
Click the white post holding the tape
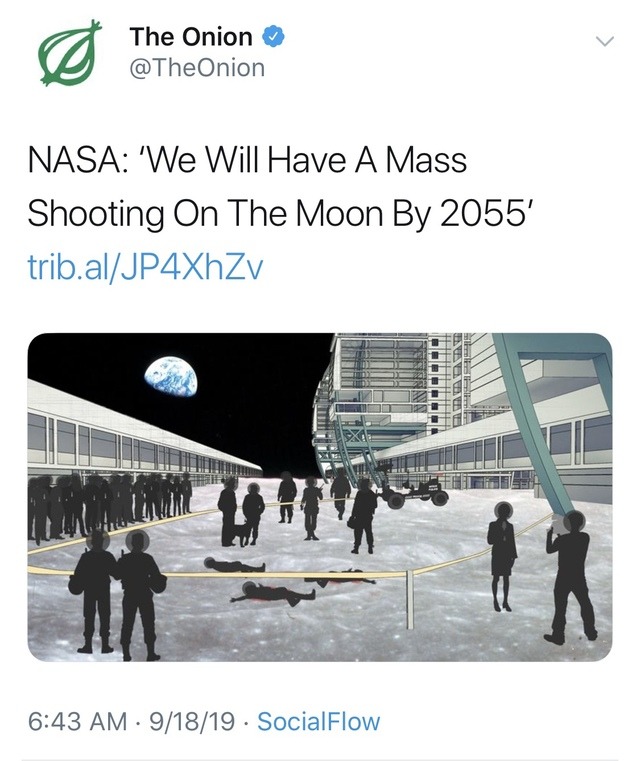click(410, 600)
